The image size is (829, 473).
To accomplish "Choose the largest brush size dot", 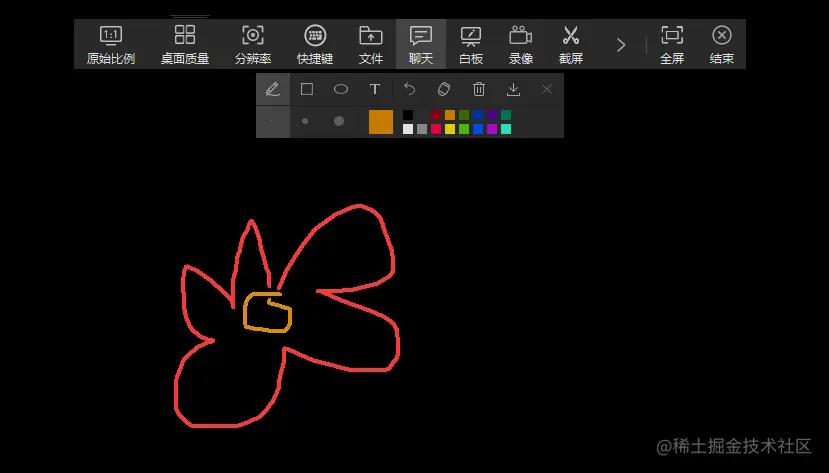I will pyautogui.click(x=339, y=121).
